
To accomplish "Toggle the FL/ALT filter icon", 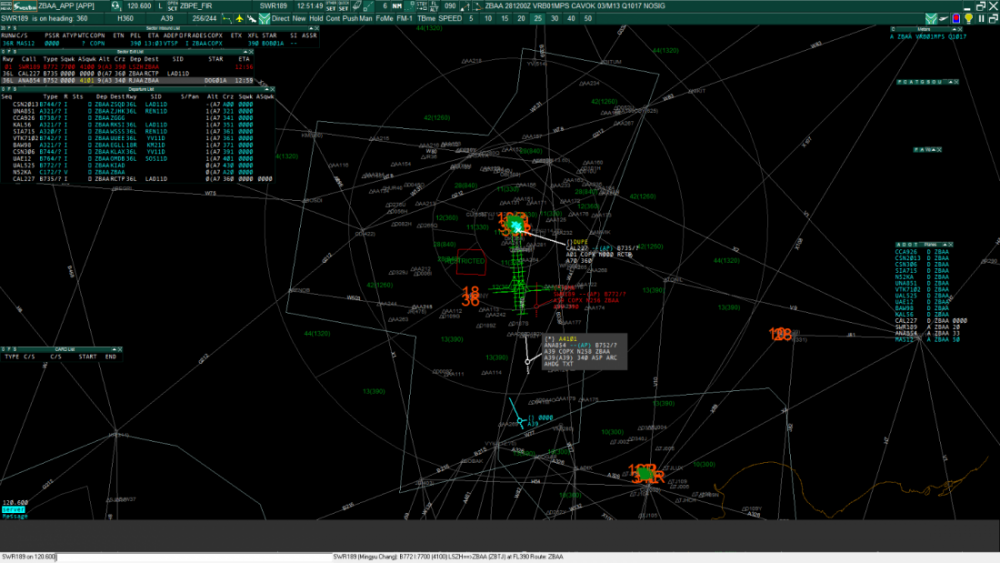I will pyautogui.click(x=434, y=6).
